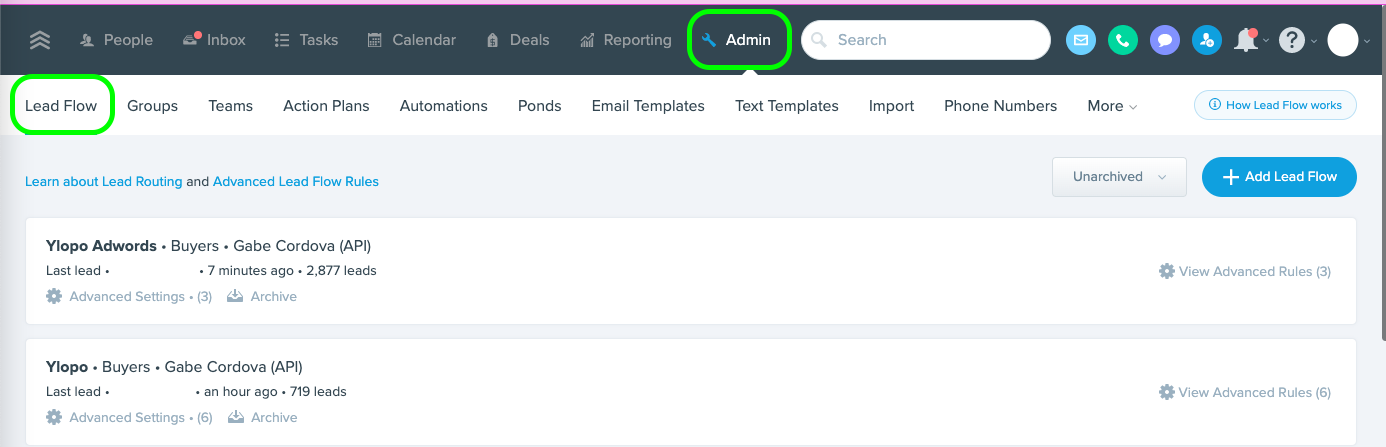Open the purple text message icon
Viewport: 1386px width, 447px height.
tap(1164, 40)
